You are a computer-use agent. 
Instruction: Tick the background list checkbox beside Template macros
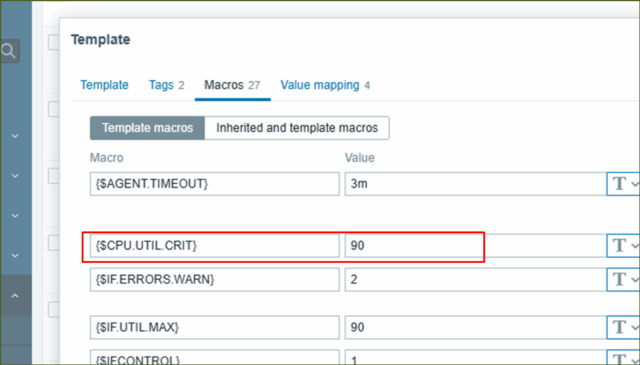coord(53,109)
